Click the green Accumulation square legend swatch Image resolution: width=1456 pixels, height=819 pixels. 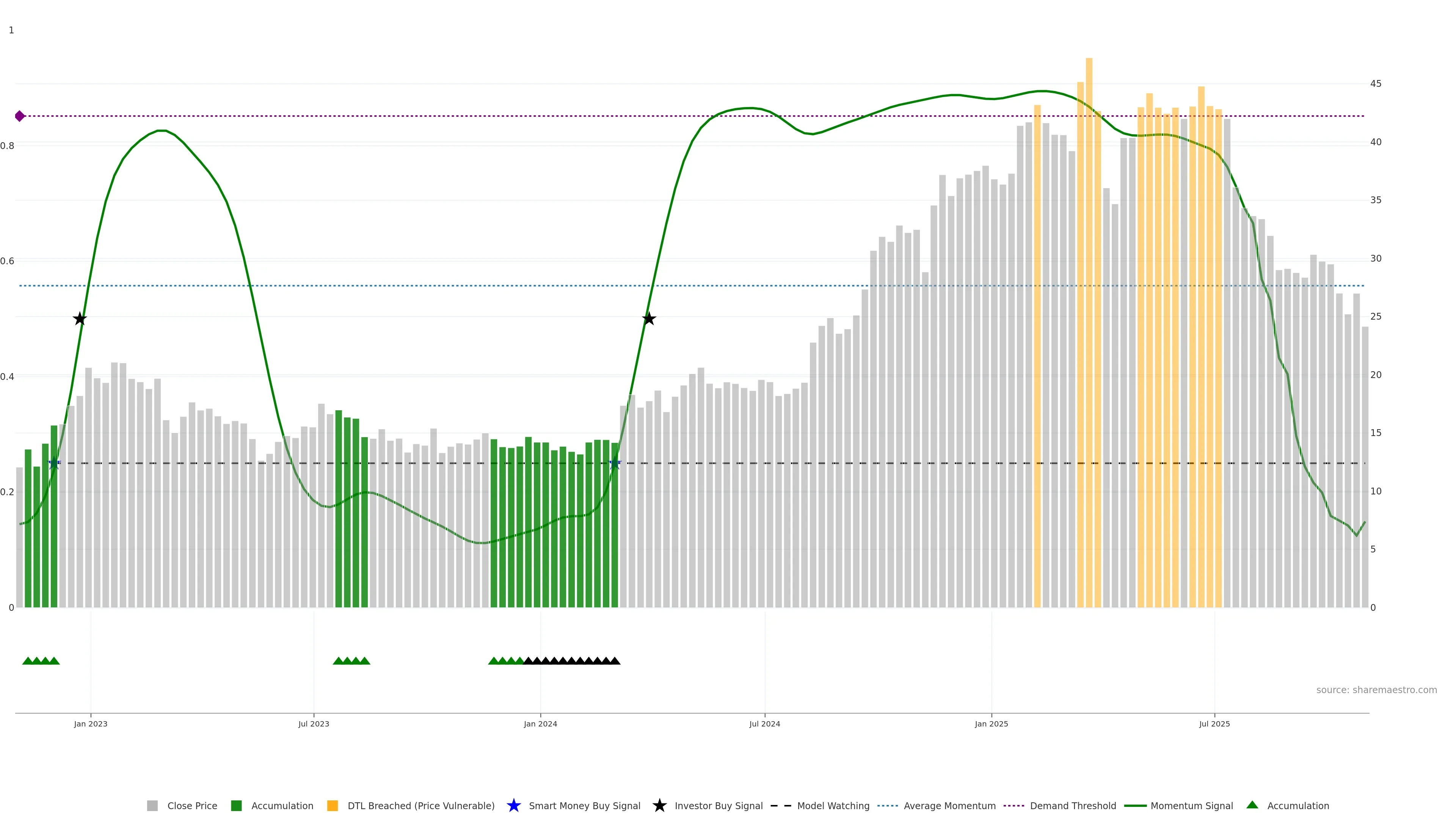pyautogui.click(x=236, y=805)
